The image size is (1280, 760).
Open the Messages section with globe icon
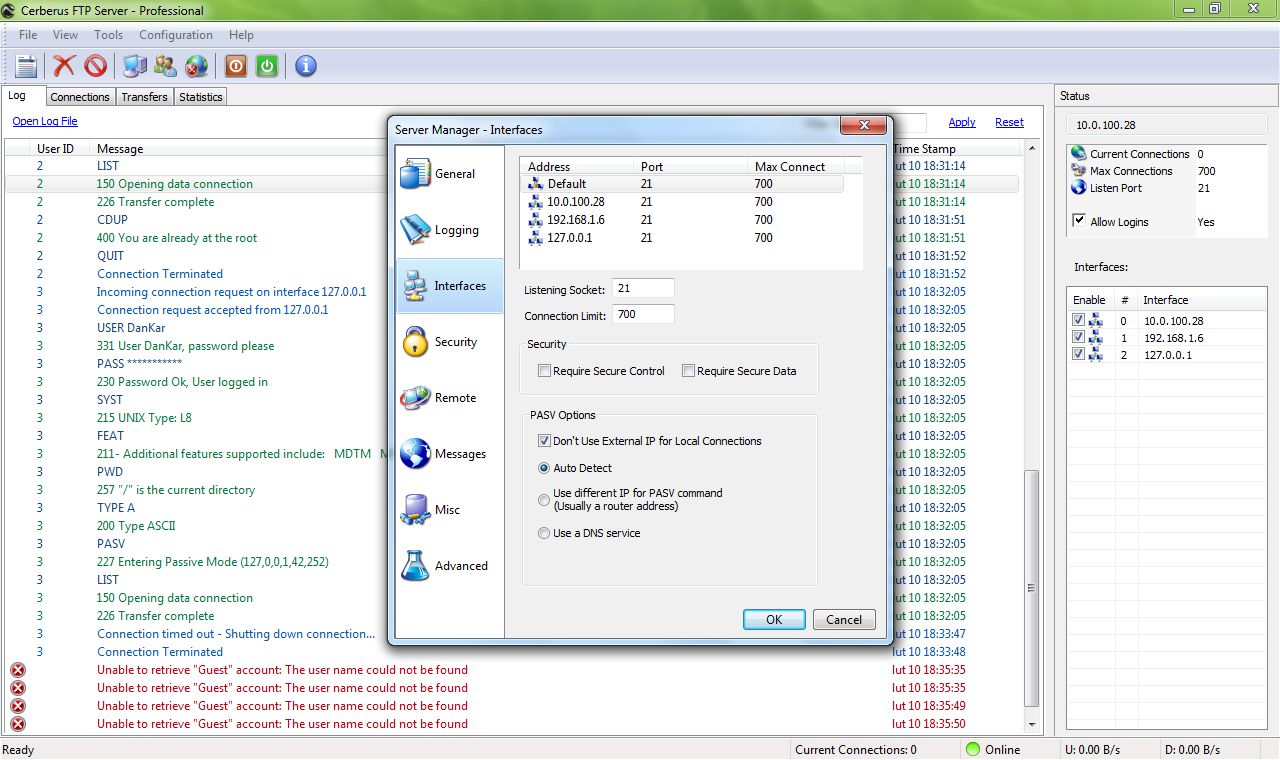pos(449,454)
